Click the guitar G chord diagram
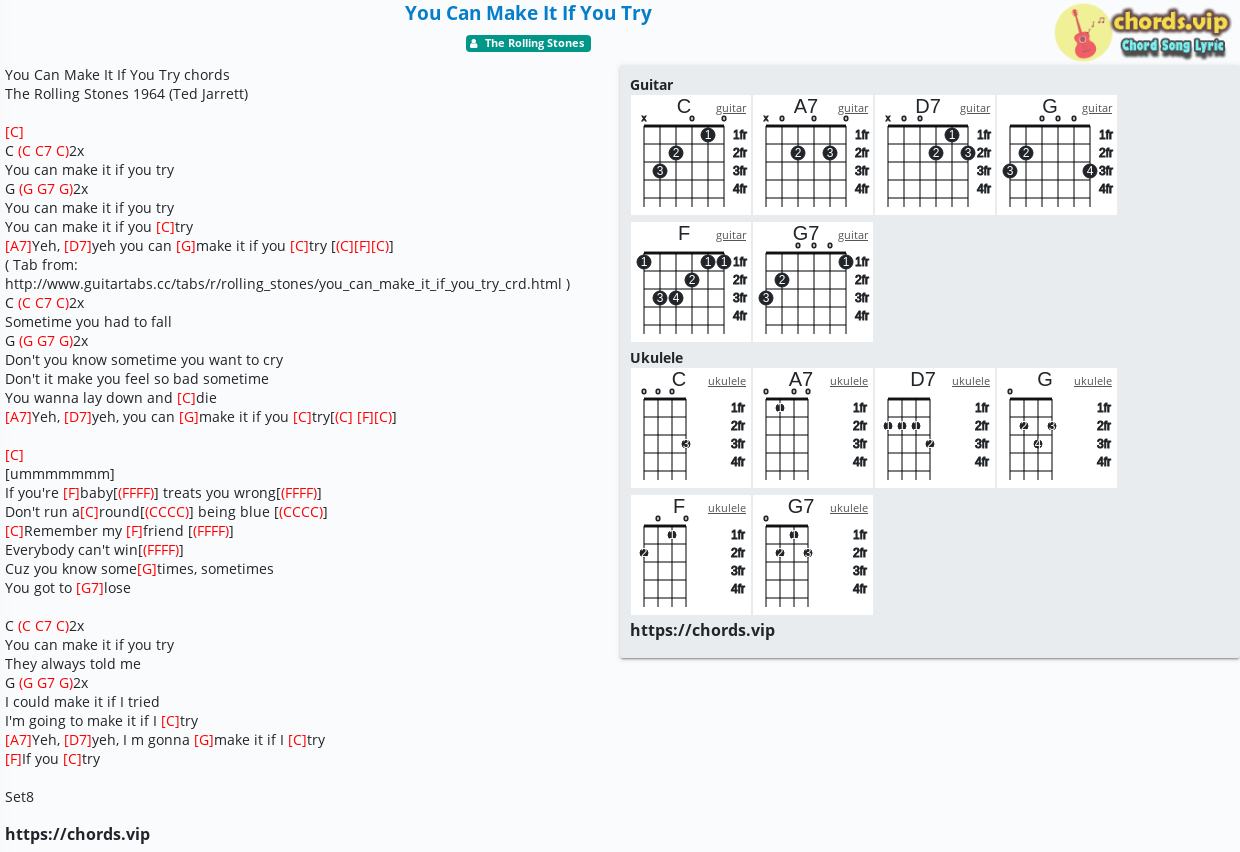 [x=1057, y=155]
